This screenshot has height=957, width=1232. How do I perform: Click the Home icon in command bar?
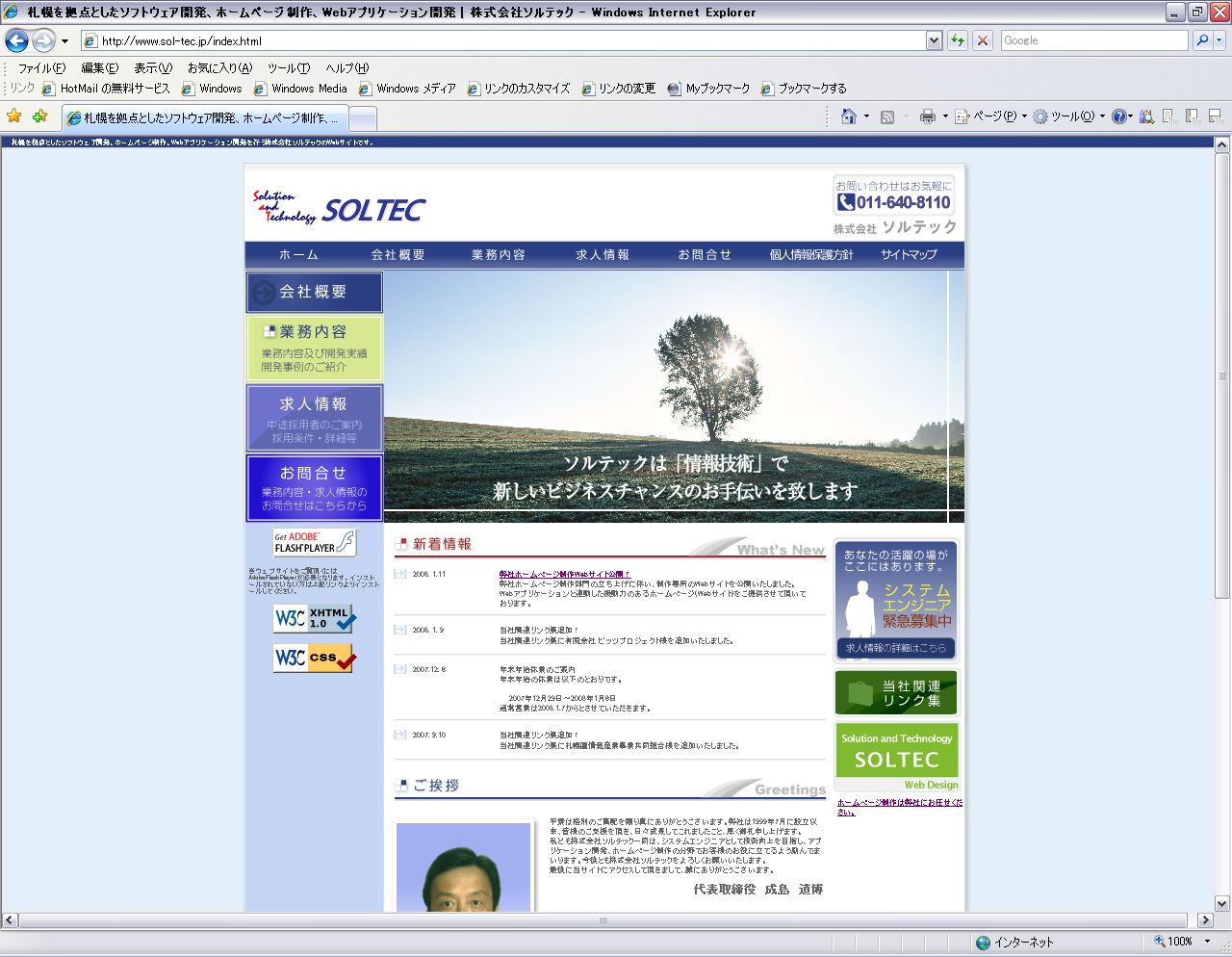click(x=848, y=116)
